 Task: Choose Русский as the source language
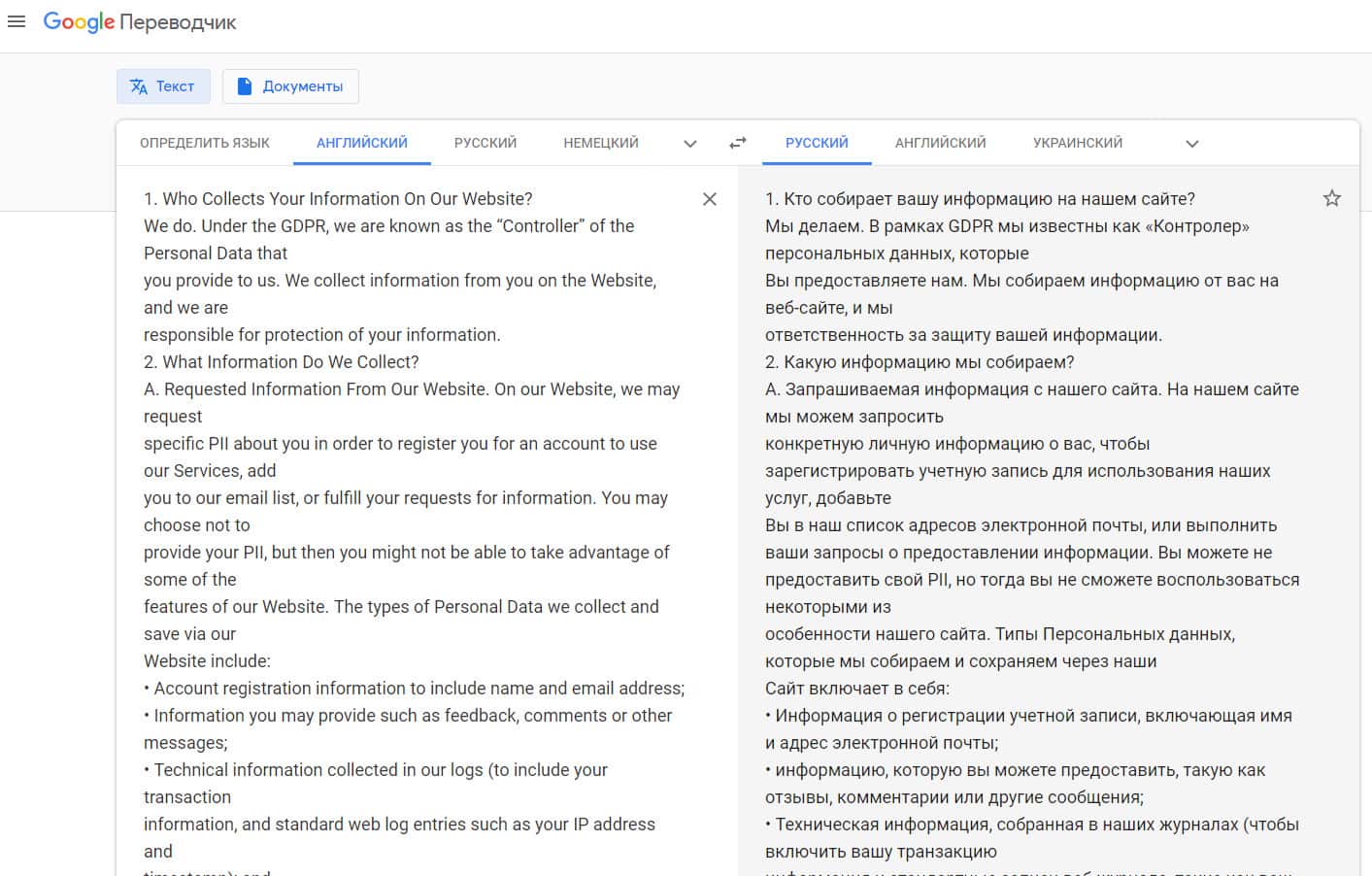pyautogui.click(x=485, y=143)
